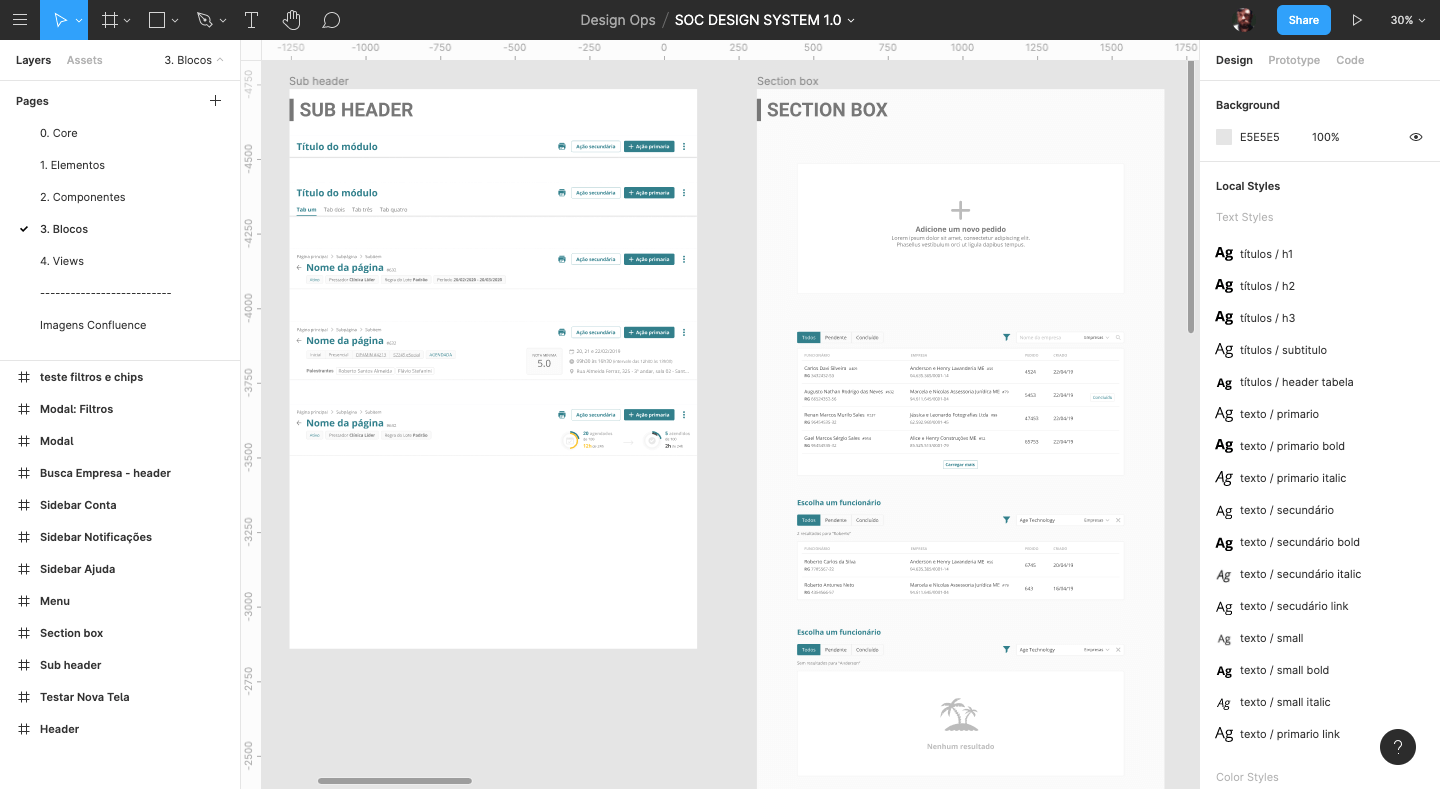Click frame icon of Header layer
Viewport: 1440px width, 789px height.
click(x=24, y=729)
